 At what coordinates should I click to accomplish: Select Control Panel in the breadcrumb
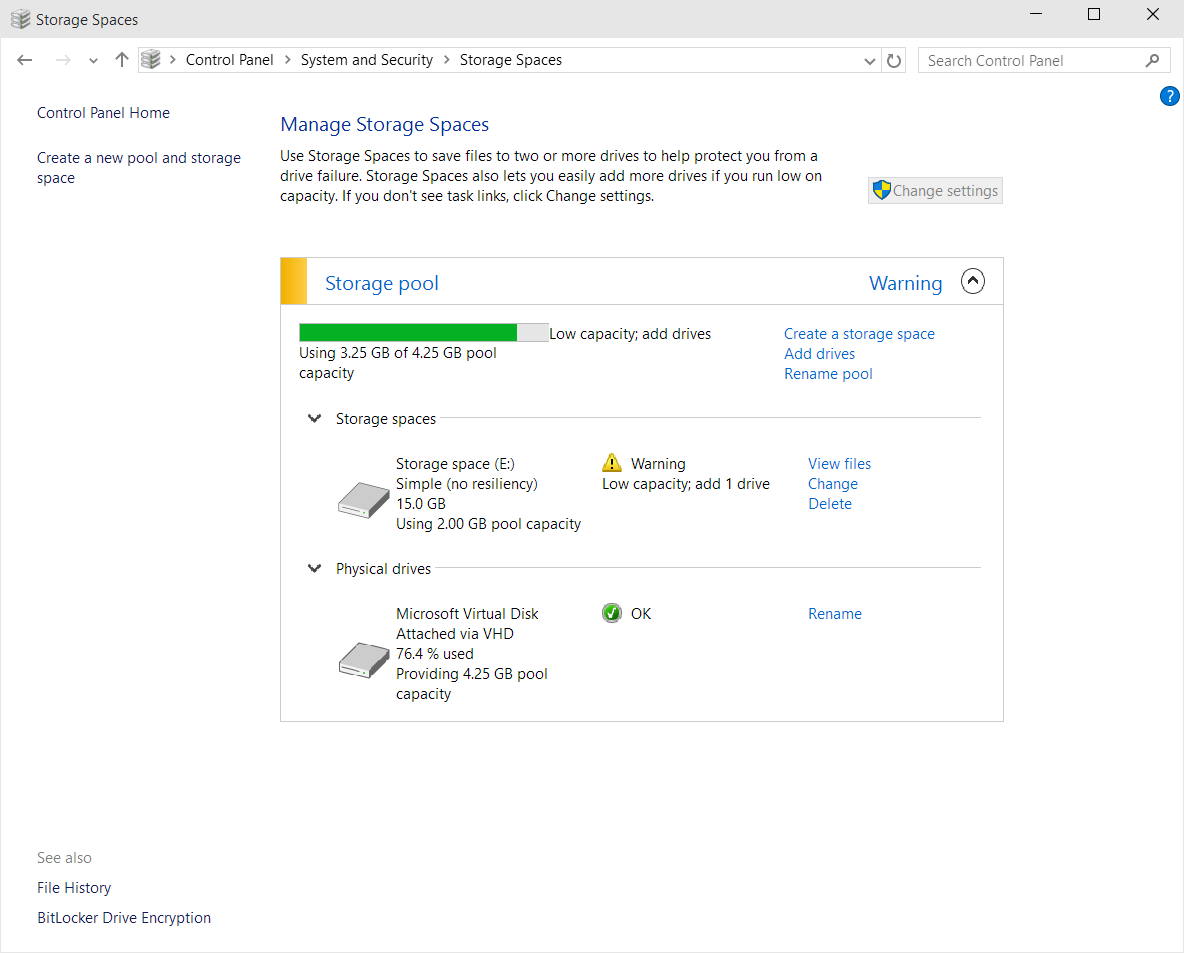[230, 60]
